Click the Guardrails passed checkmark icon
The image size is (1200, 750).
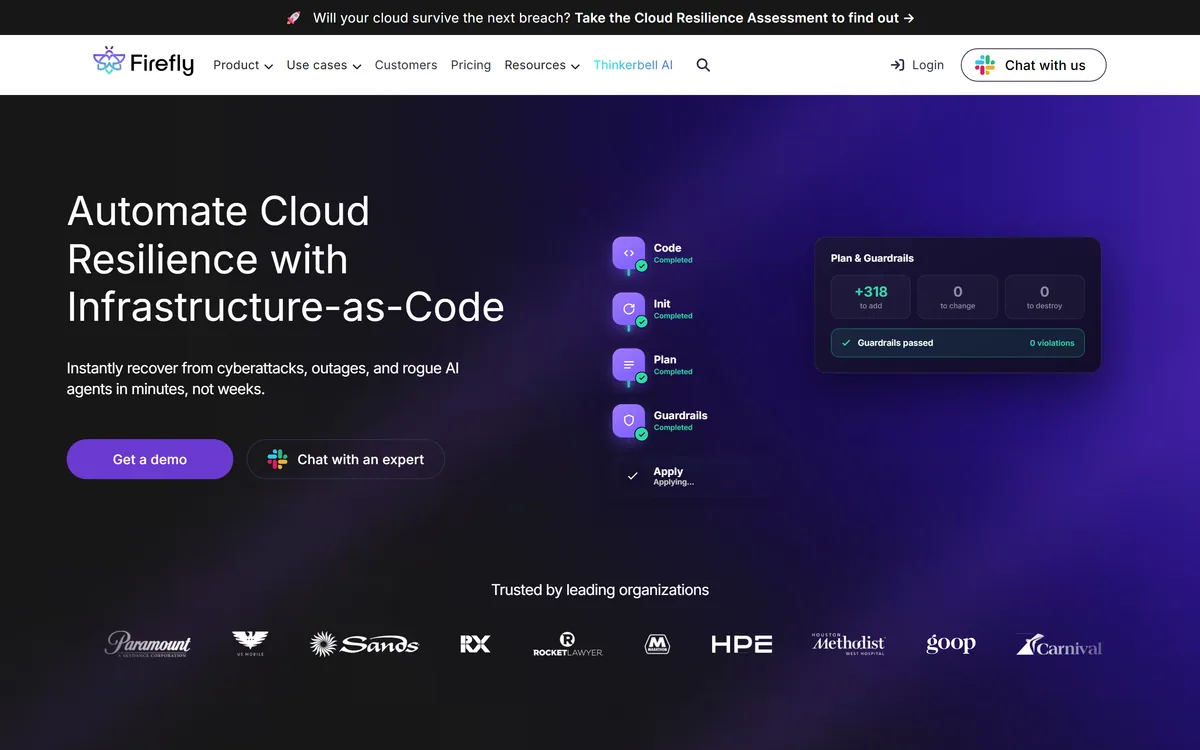(x=846, y=343)
